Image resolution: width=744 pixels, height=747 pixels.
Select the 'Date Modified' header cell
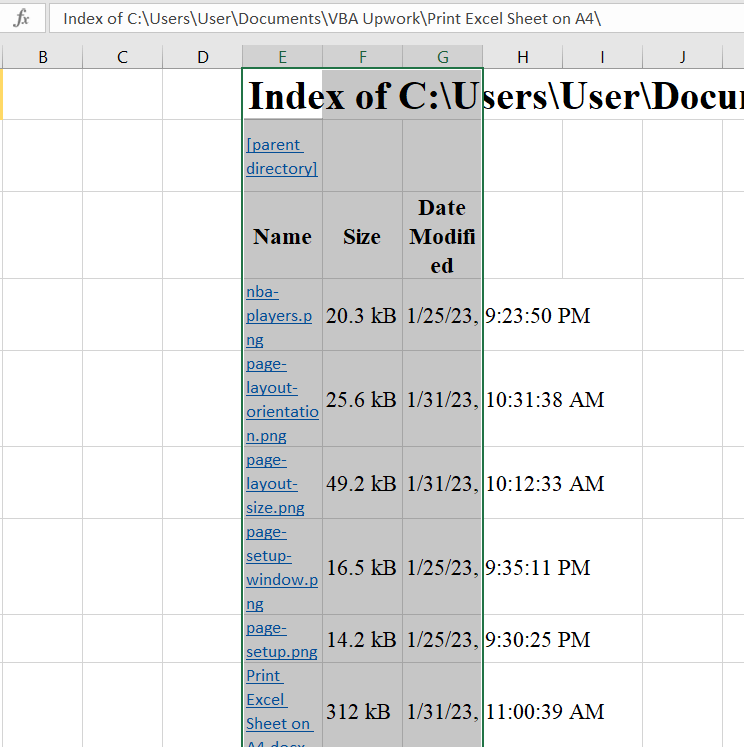pos(442,236)
